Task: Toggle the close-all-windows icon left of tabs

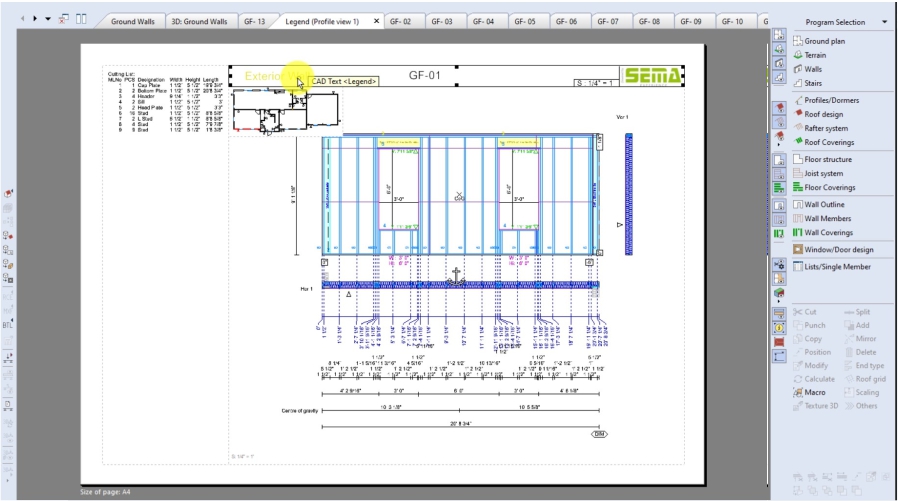Action: [x=64, y=20]
